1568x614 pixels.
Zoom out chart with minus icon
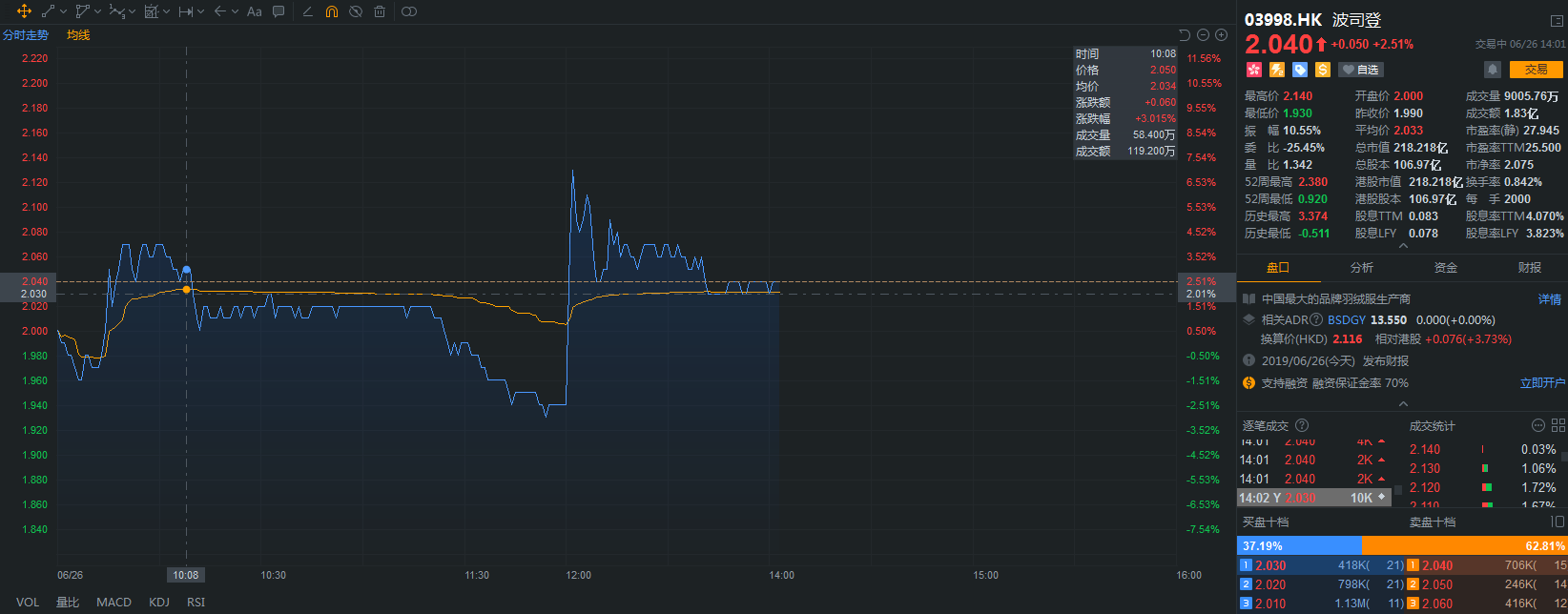[x=1203, y=35]
